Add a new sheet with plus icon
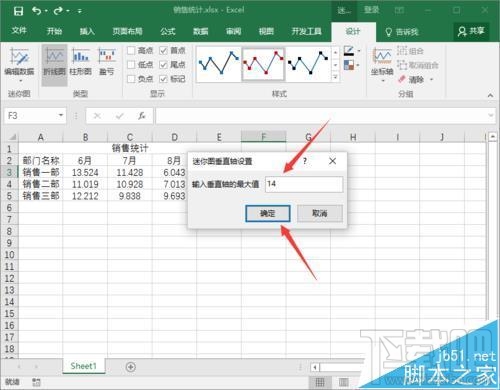 (131, 367)
